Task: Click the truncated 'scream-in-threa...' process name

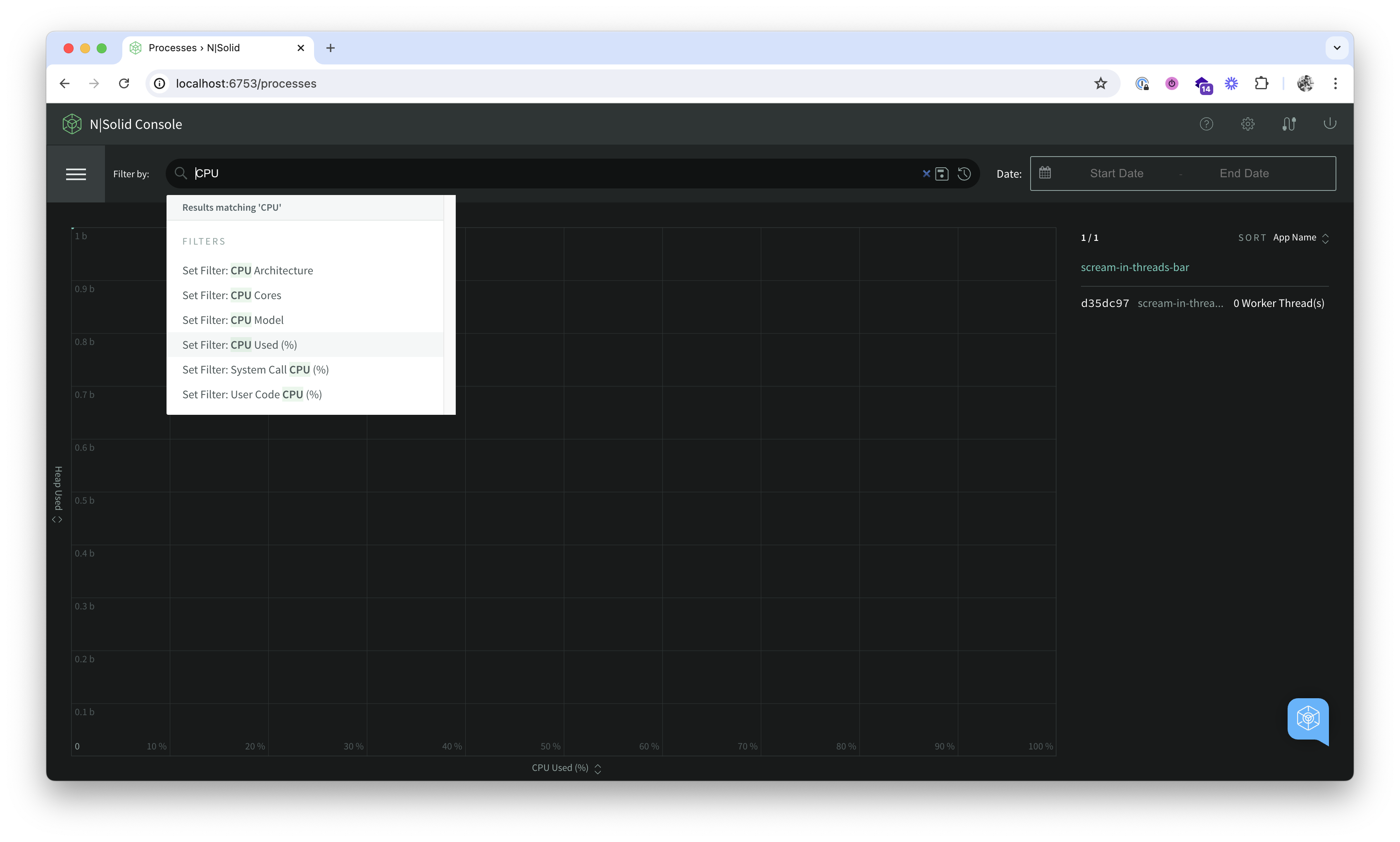Action: pyautogui.click(x=1180, y=303)
